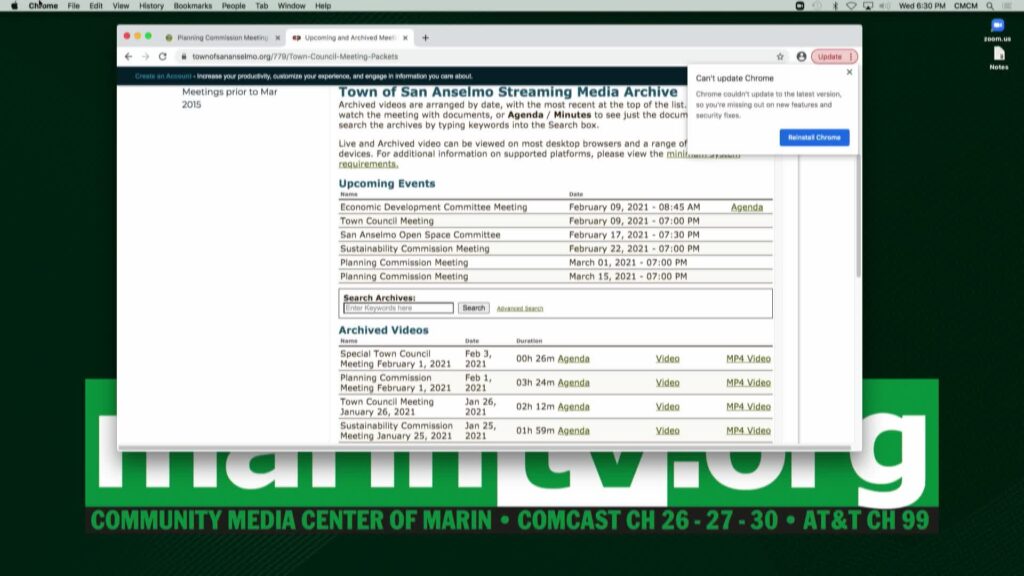Play Video for Sustainability Commission January 25 meeting
The height and width of the screenshot is (576, 1024).
(667, 430)
